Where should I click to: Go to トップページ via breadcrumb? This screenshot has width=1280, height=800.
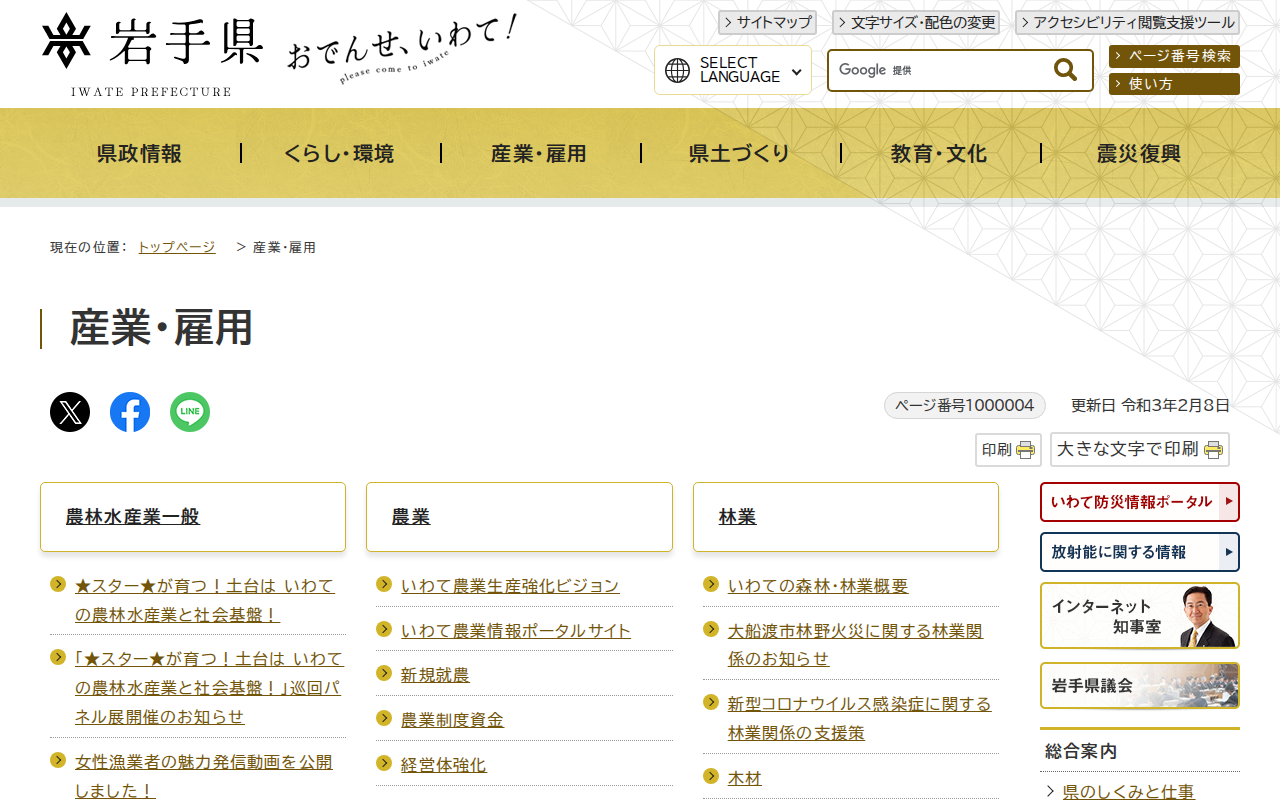click(x=176, y=247)
